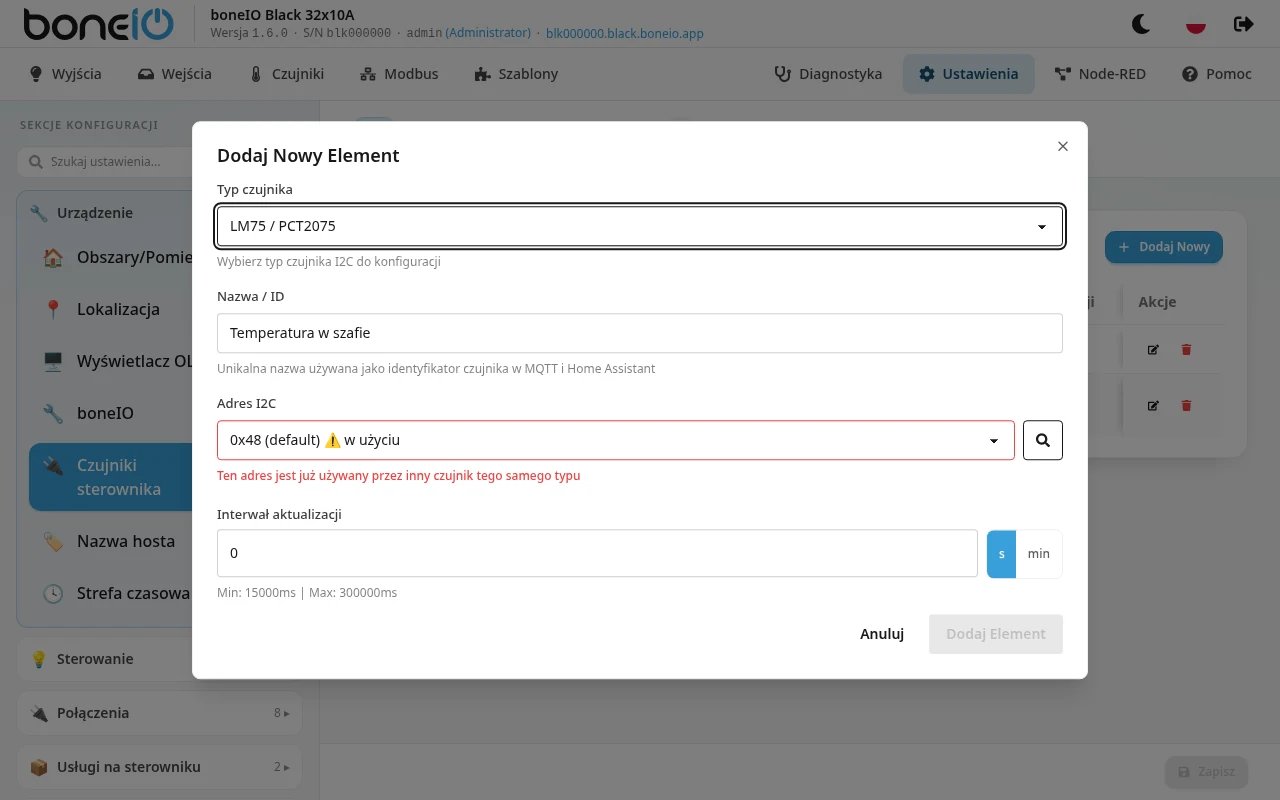Focus the Interwał aktualizacji input
1280x800 pixels.
pyautogui.click(x=597, y=553)
